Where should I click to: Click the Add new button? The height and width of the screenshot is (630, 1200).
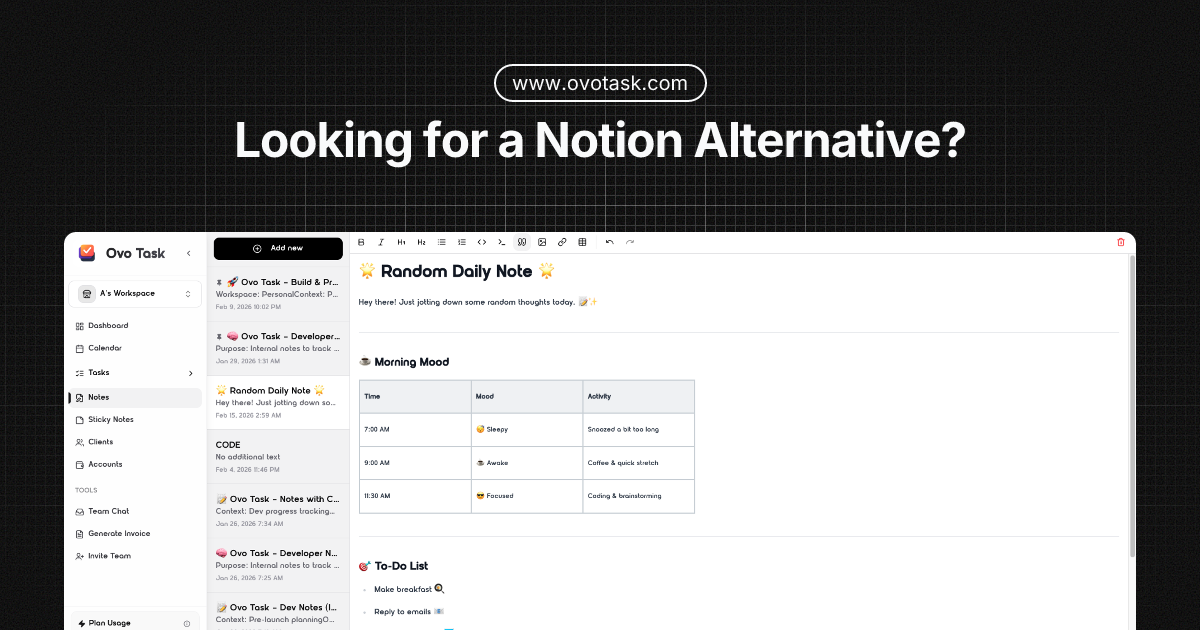pyautogui.click(x=278, y=247)
